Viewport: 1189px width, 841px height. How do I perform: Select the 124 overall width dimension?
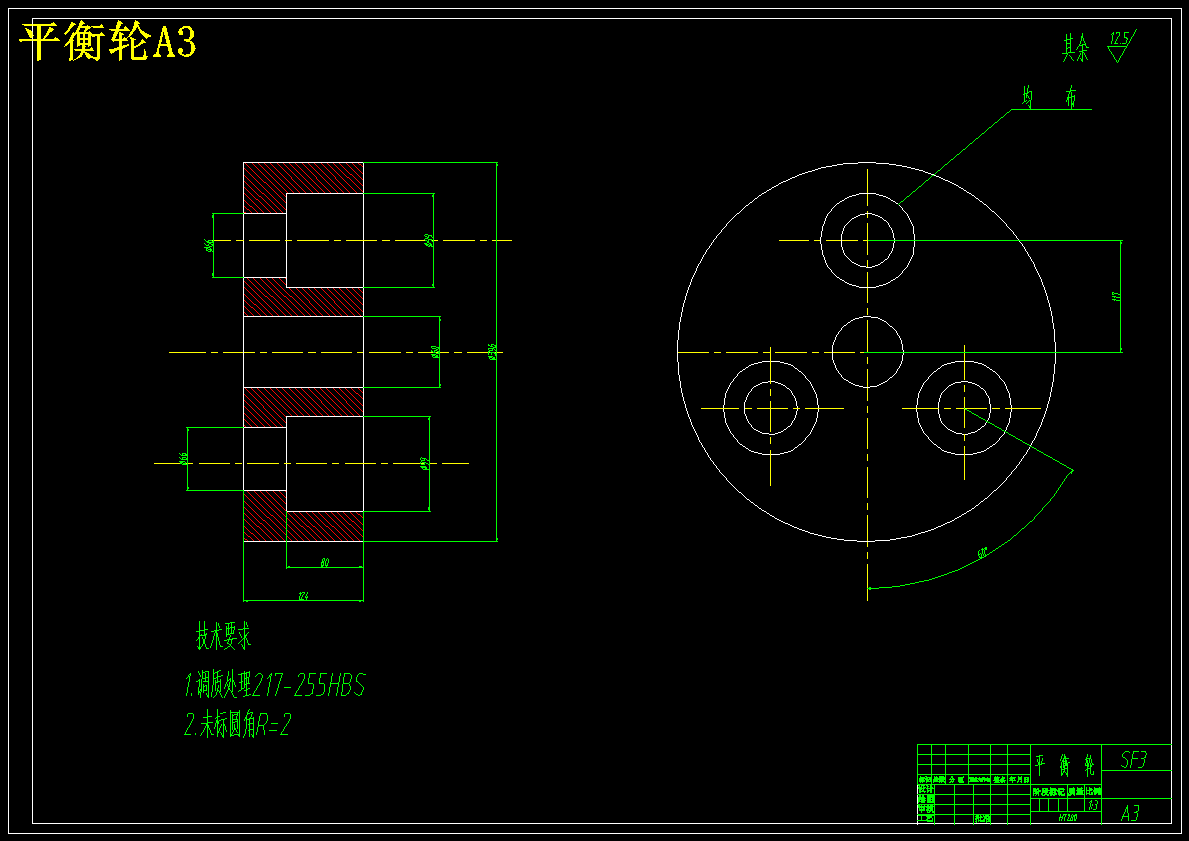click(x=303, y=597)
